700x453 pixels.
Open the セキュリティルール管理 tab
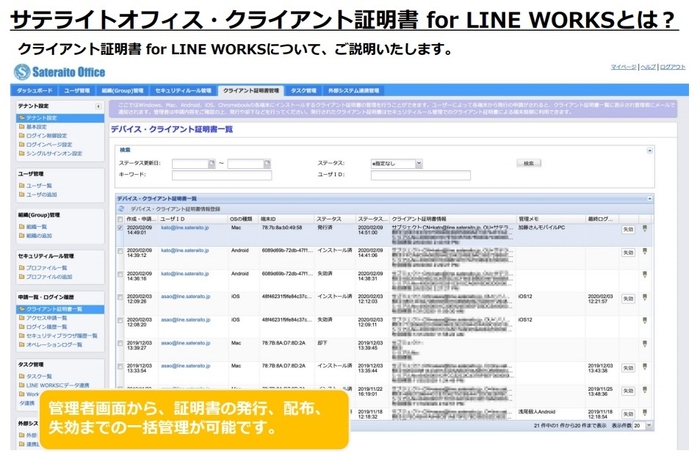[183, 90]
